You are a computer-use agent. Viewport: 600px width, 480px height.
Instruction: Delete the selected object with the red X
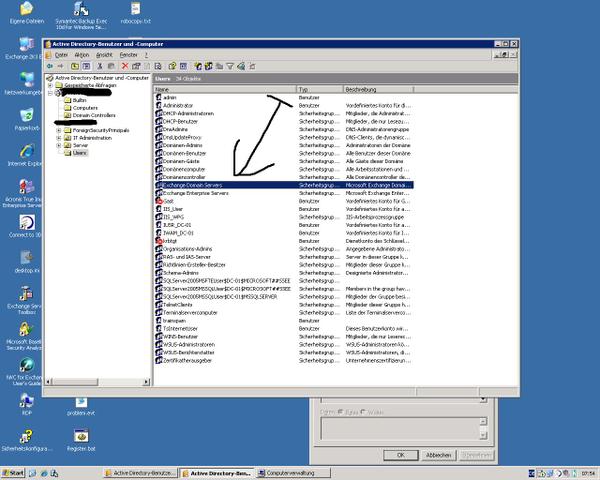(x=125, y=66)
